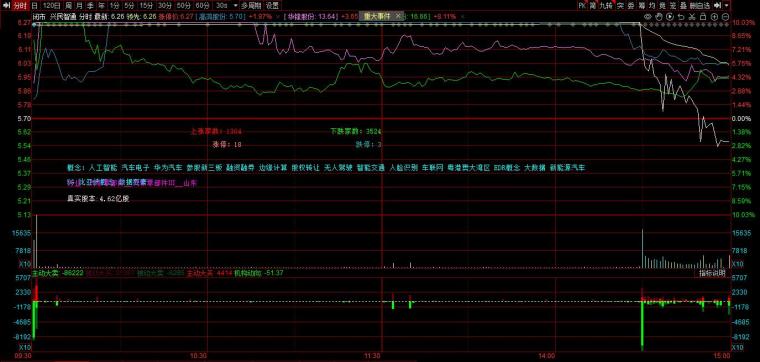
Task: Select the 30s period tab
Action: pos(221,6)
